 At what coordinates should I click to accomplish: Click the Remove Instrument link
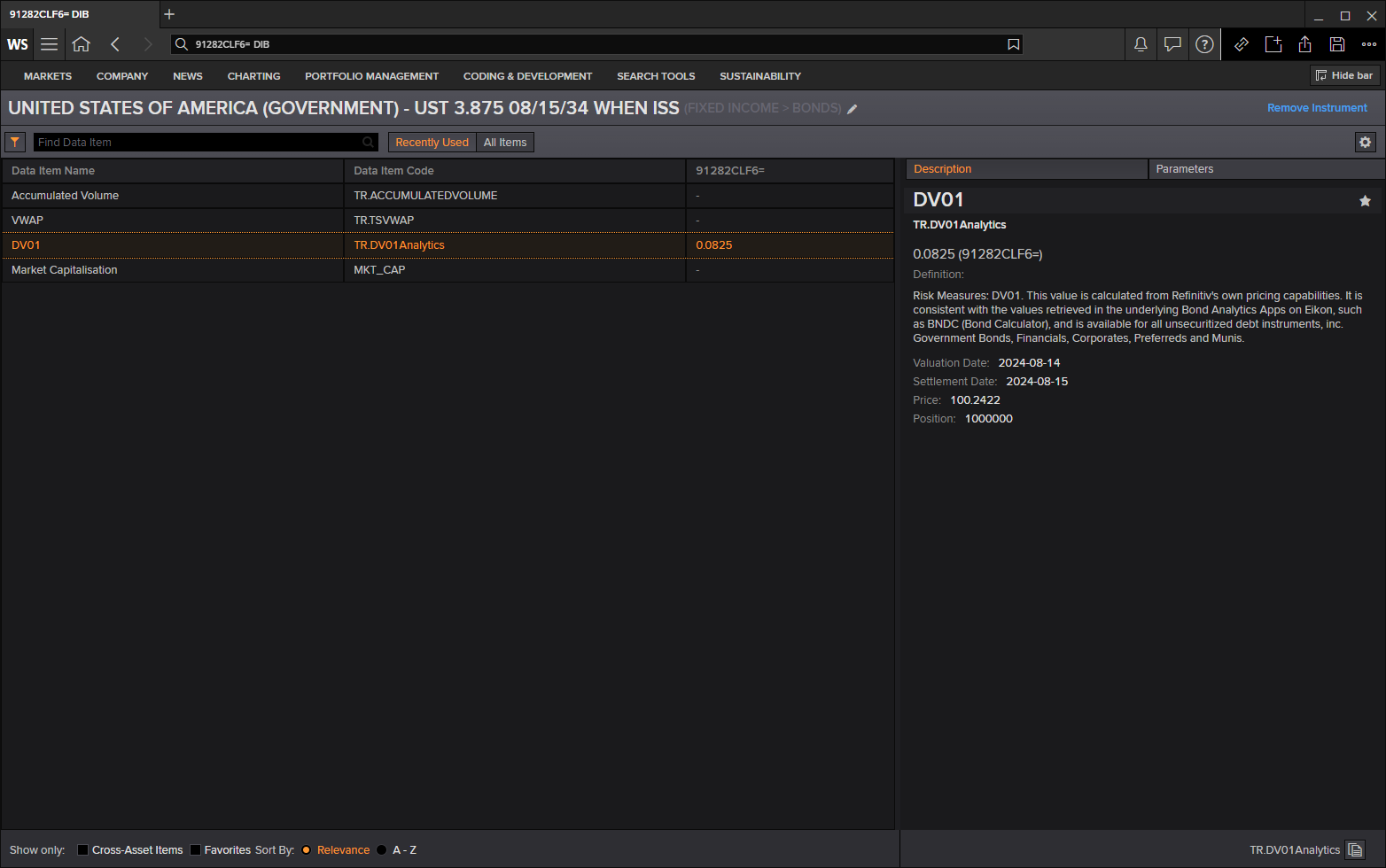click(x=1317, y=108)
